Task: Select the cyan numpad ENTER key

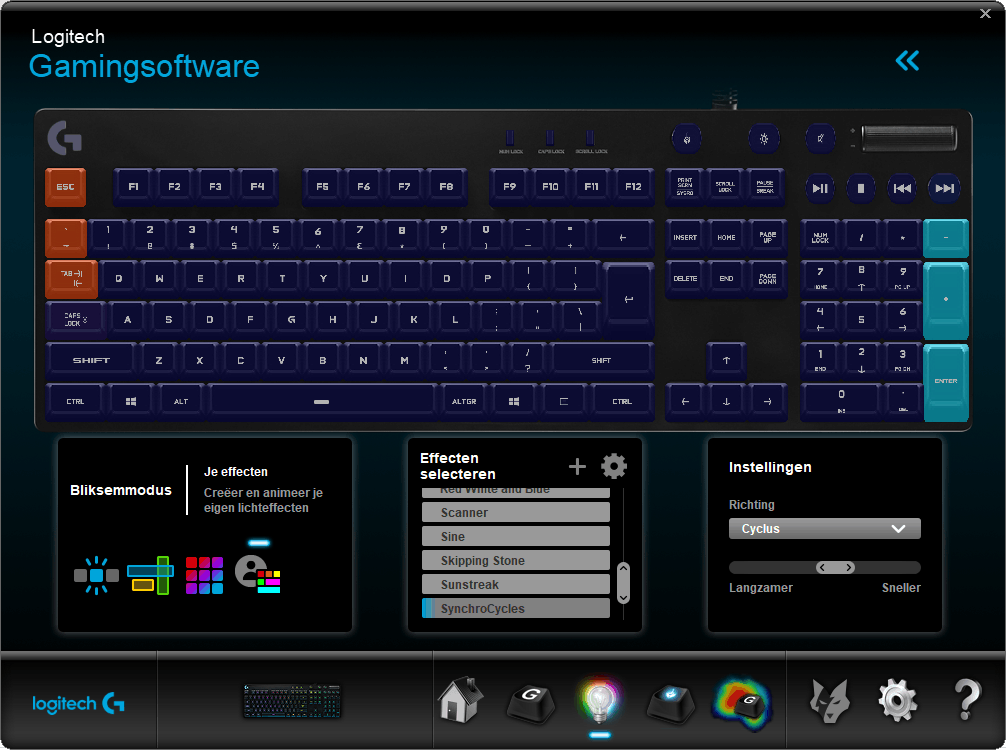Action: 946,382
